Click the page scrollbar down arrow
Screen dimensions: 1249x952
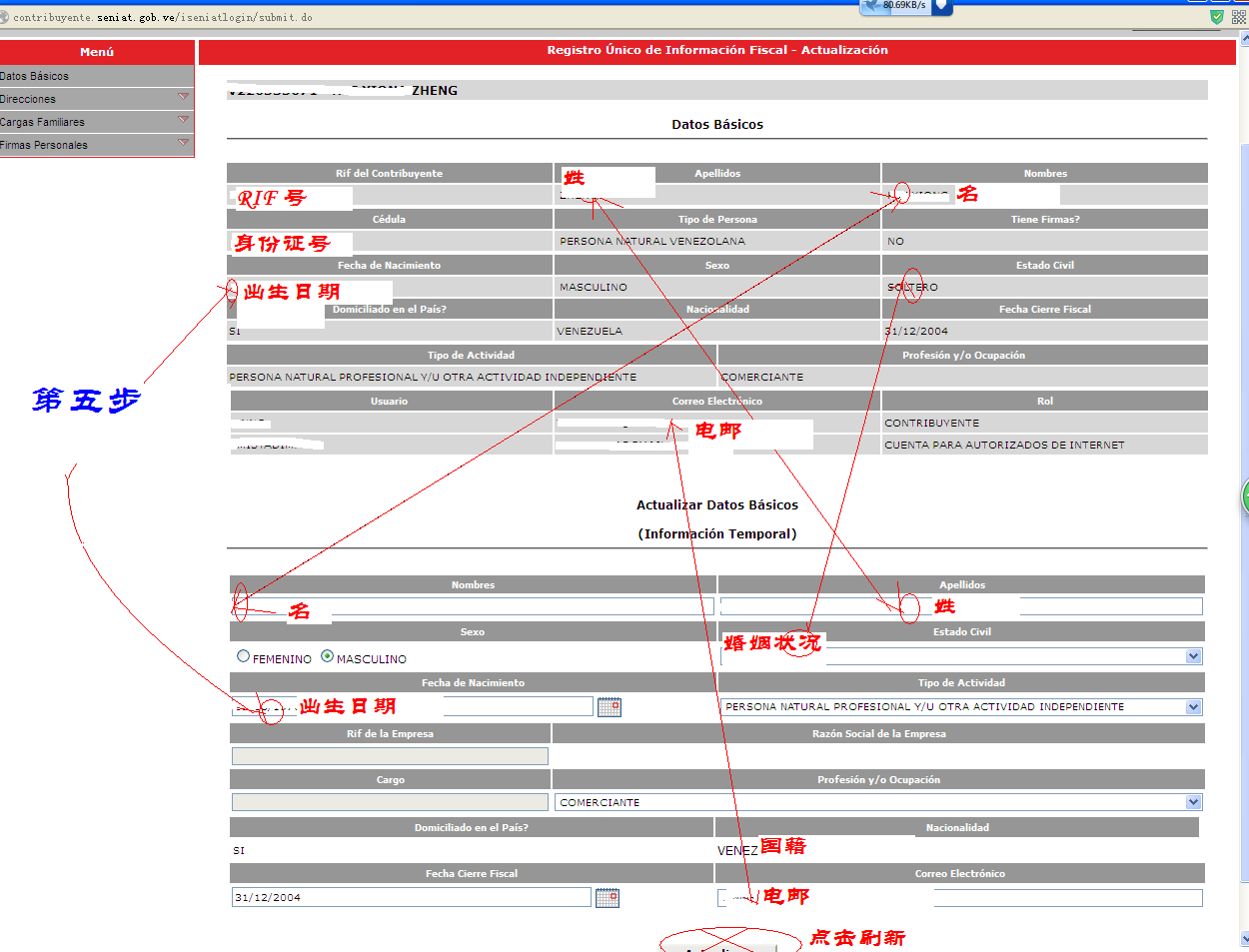1244,938
